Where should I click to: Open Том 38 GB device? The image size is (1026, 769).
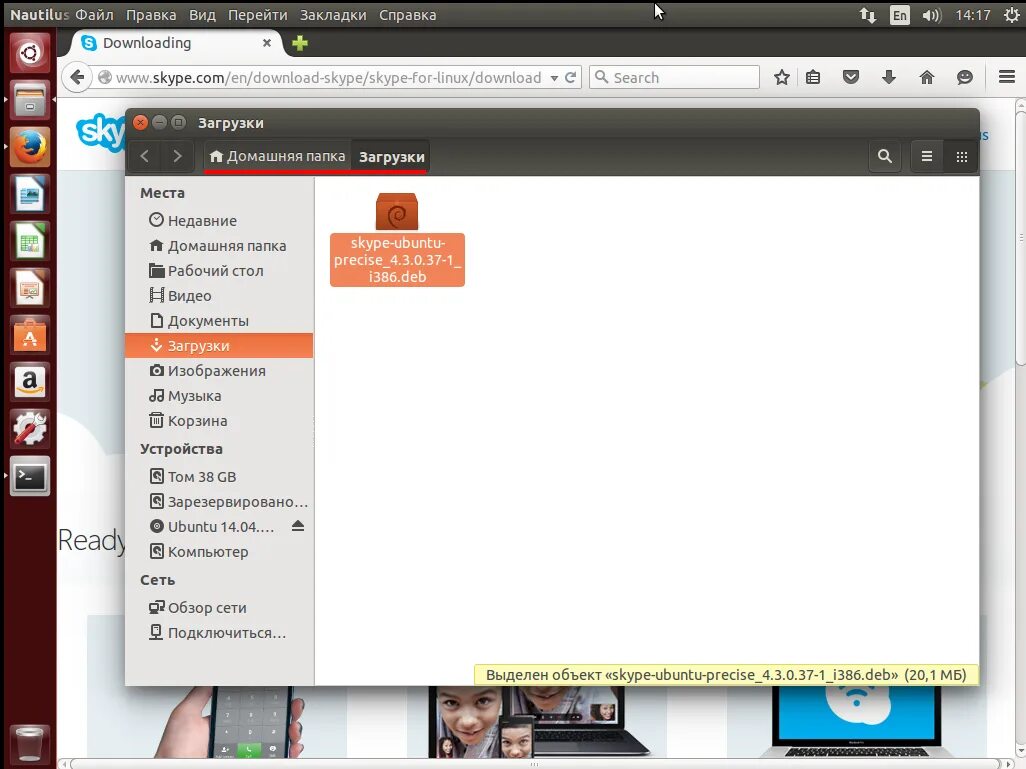pyautogui.click(x=219, y=476)
